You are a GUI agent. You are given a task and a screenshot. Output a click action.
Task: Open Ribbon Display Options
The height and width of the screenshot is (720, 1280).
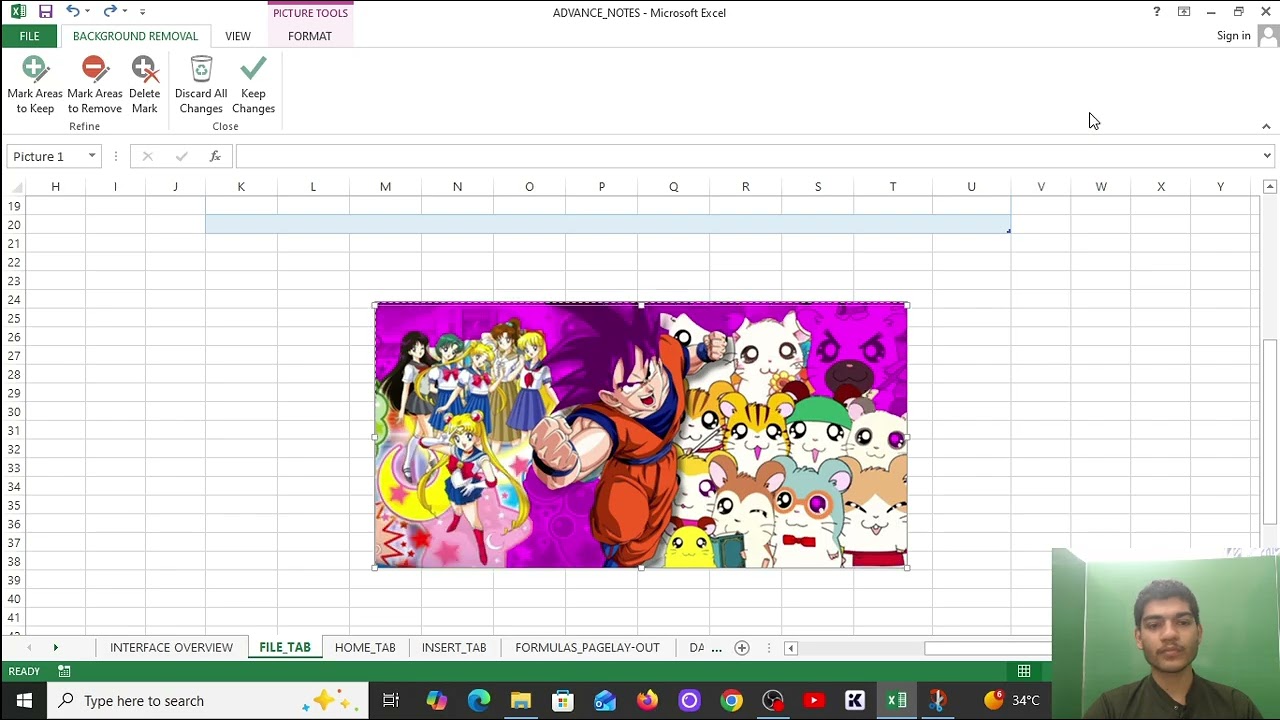(1184, 12)
